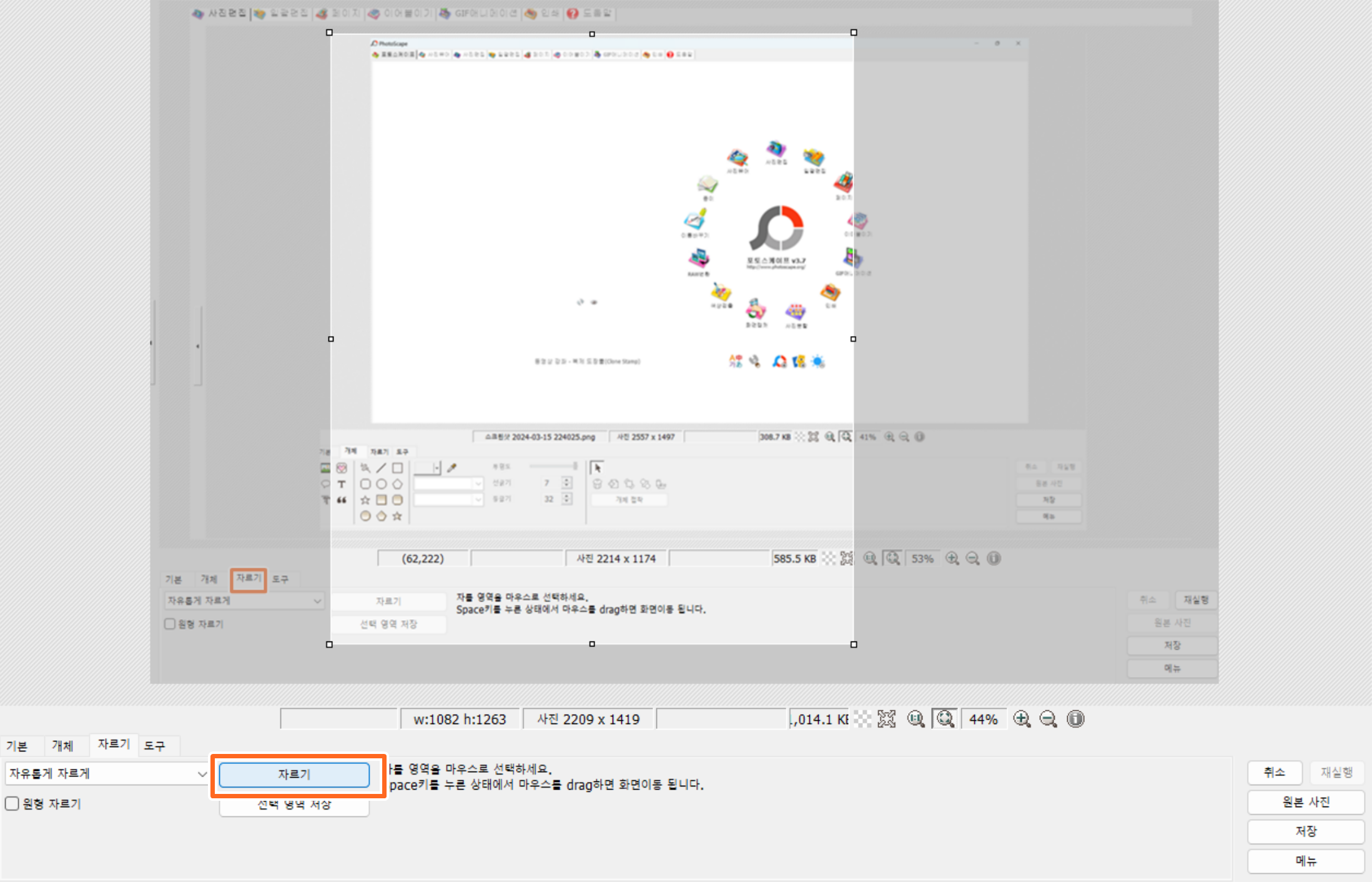
Task: Click the 선택 영역 저장 button
Action: pyautogui.click(x=294, y=805)
